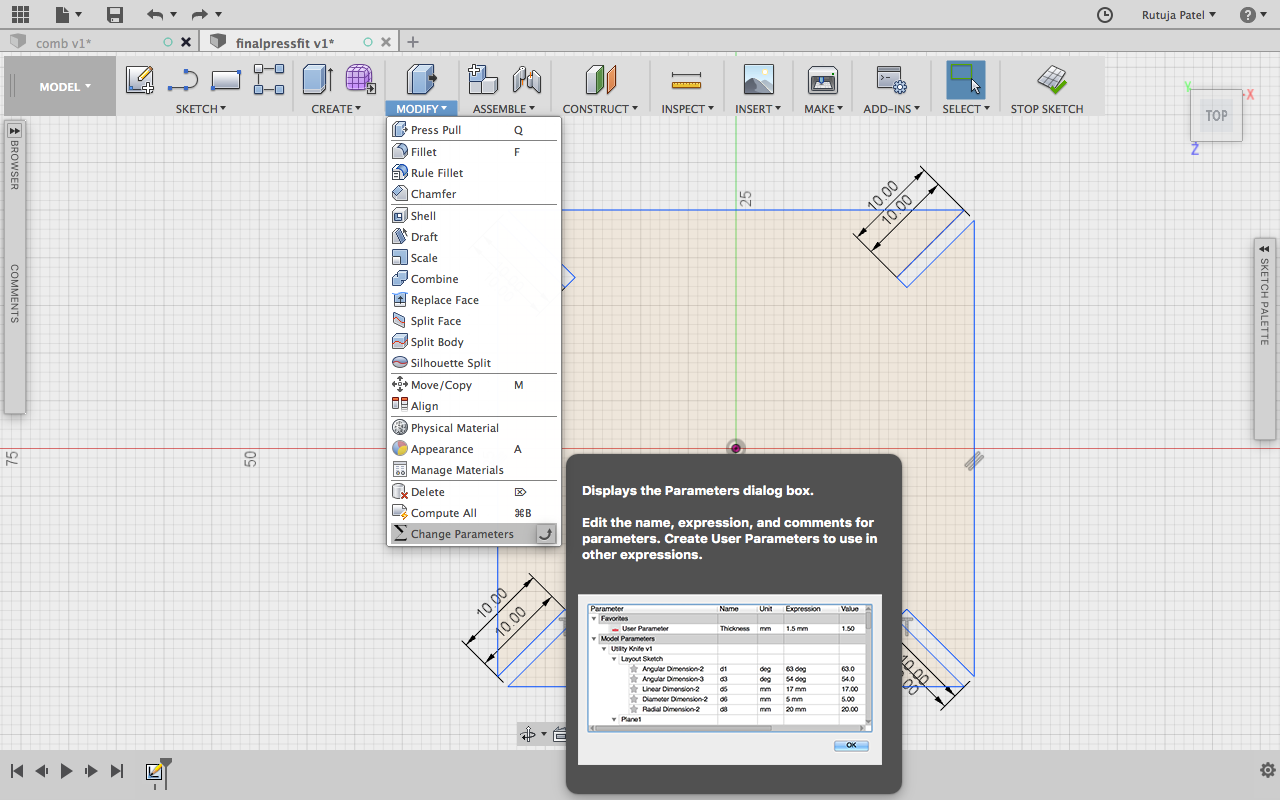
Task: Save the document with floppy icon
Action: pos(115,15)
